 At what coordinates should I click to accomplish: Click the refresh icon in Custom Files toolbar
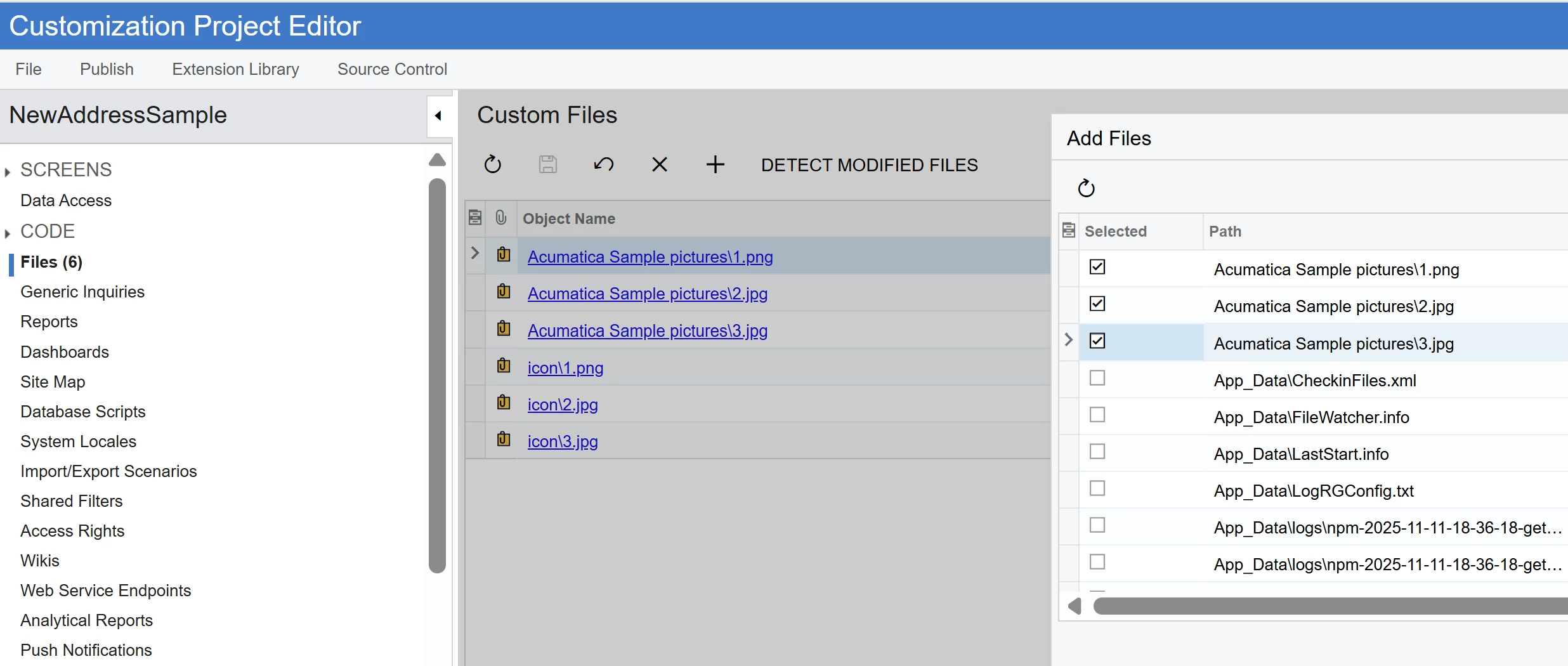(492, 165)
